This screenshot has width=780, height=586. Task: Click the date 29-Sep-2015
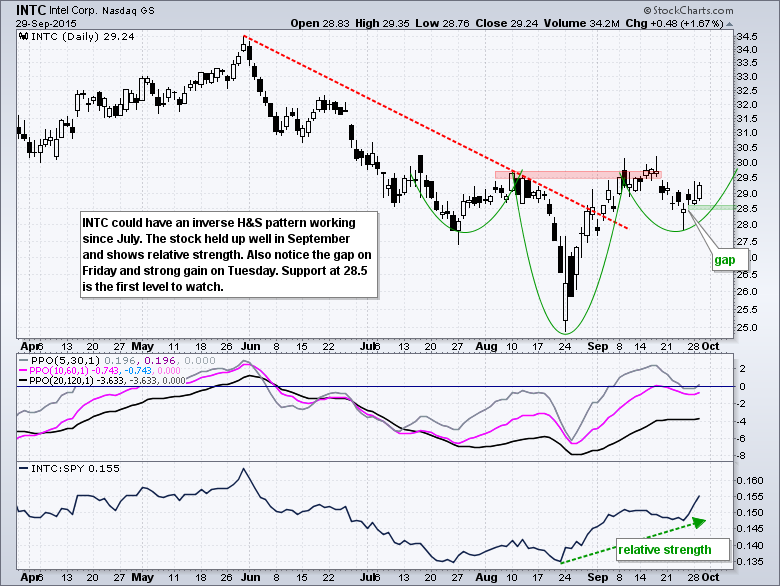(x=46, y=23)
